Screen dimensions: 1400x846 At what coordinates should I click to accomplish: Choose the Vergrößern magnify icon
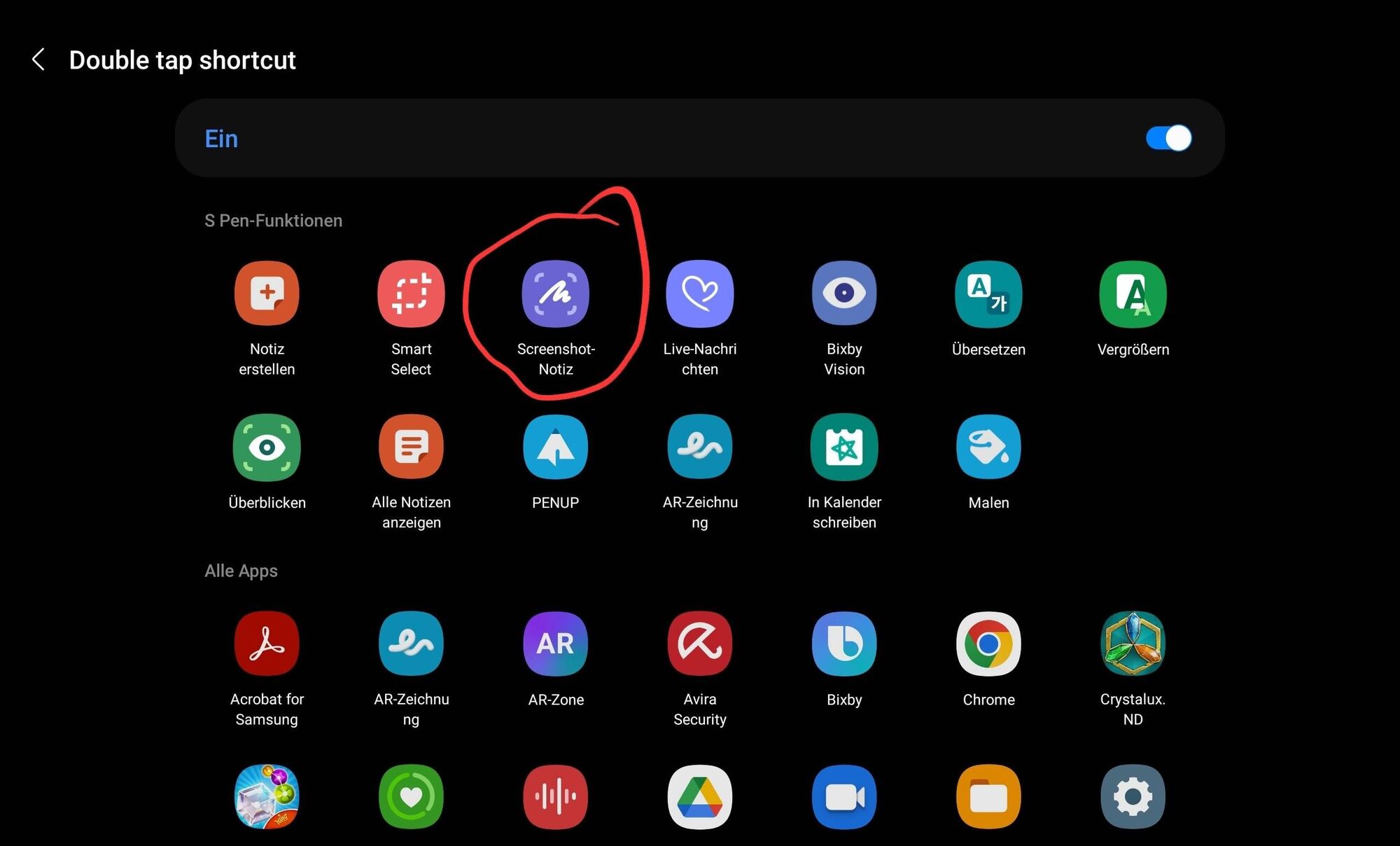click(x=1133, y=293)
